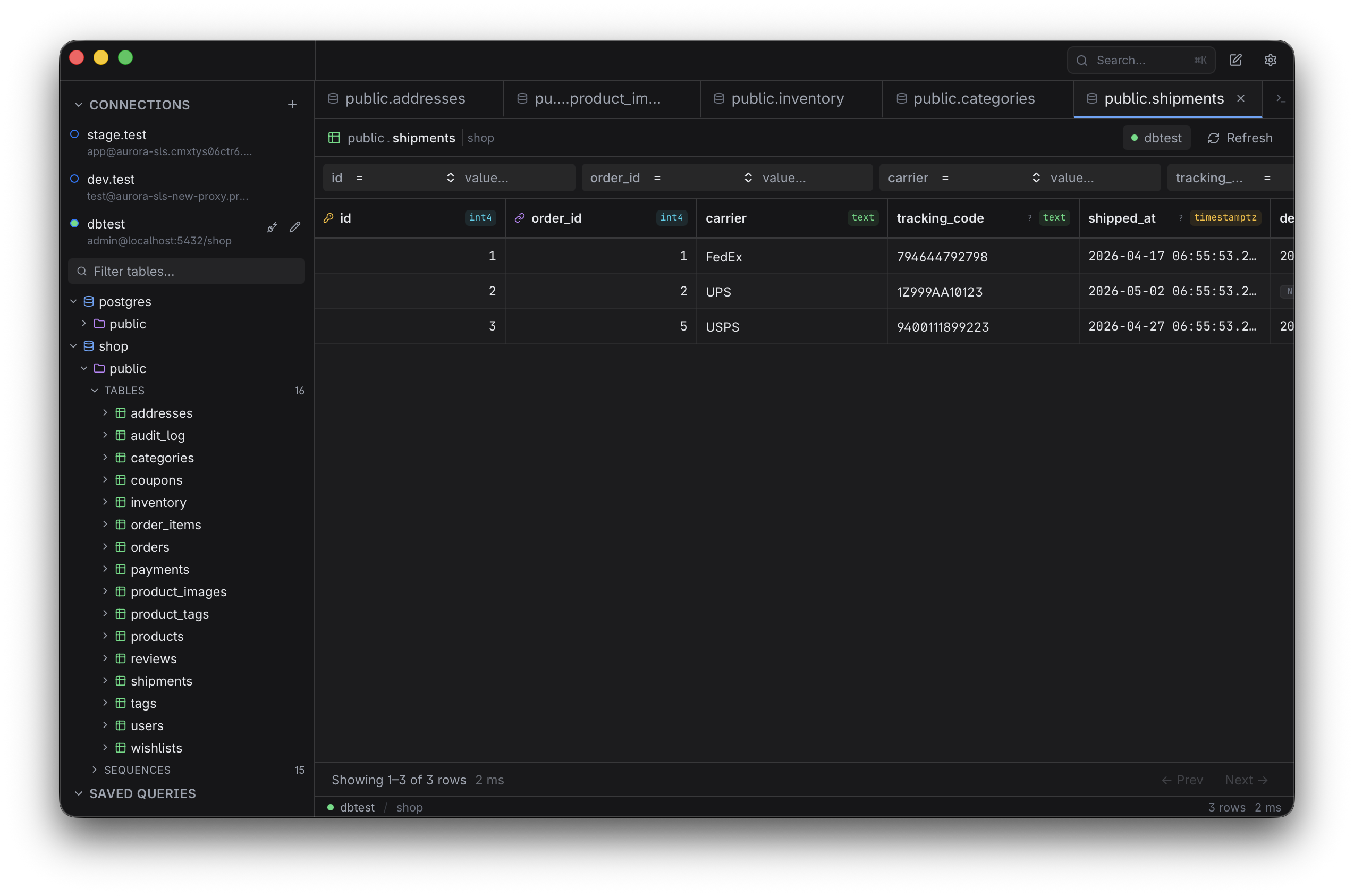Click the payments table icon

pyautogui.click(x=121, y=569)
